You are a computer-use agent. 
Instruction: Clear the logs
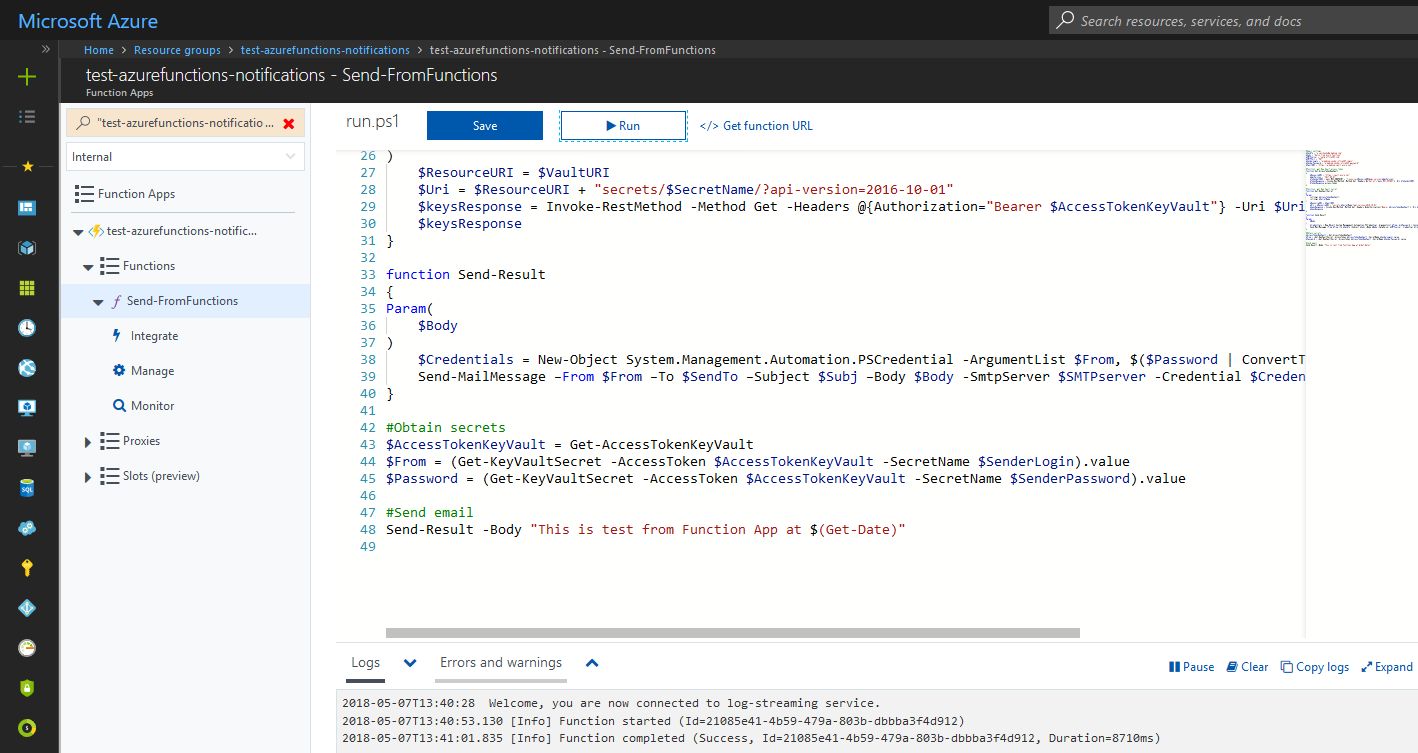(1247, 667)
